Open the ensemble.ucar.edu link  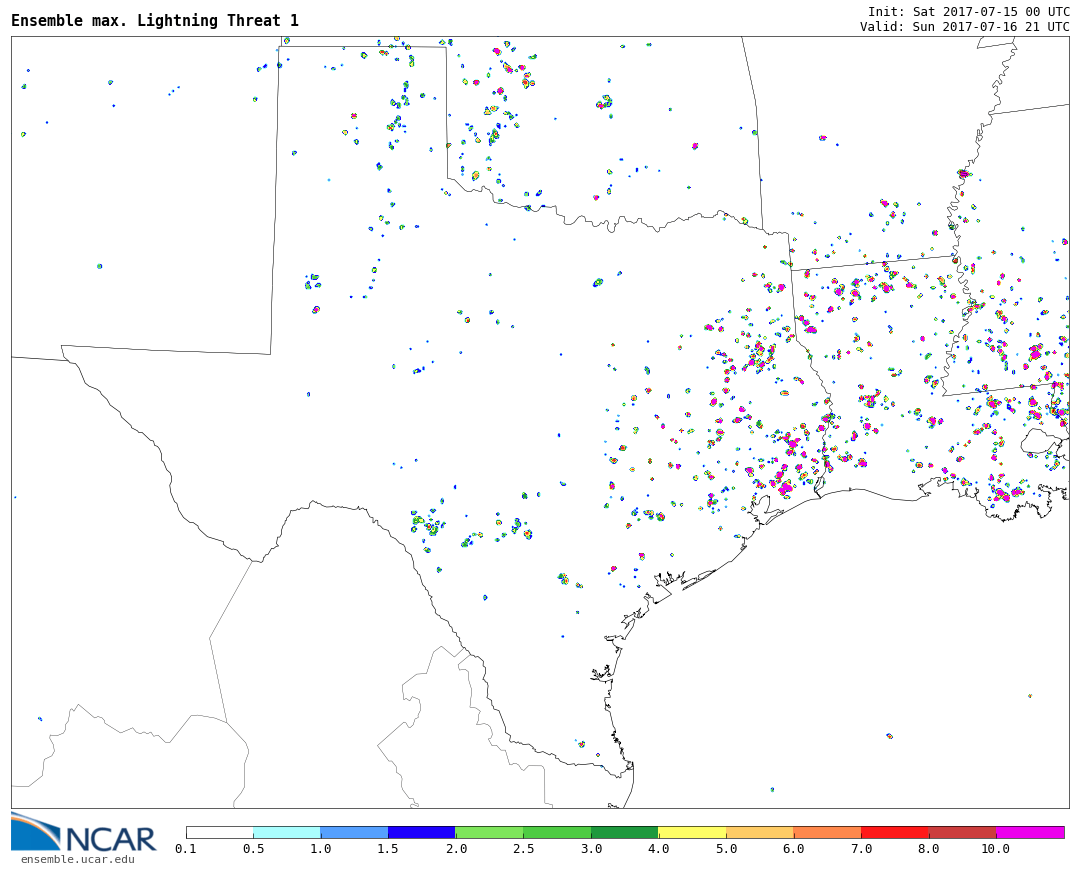point(77,859)
